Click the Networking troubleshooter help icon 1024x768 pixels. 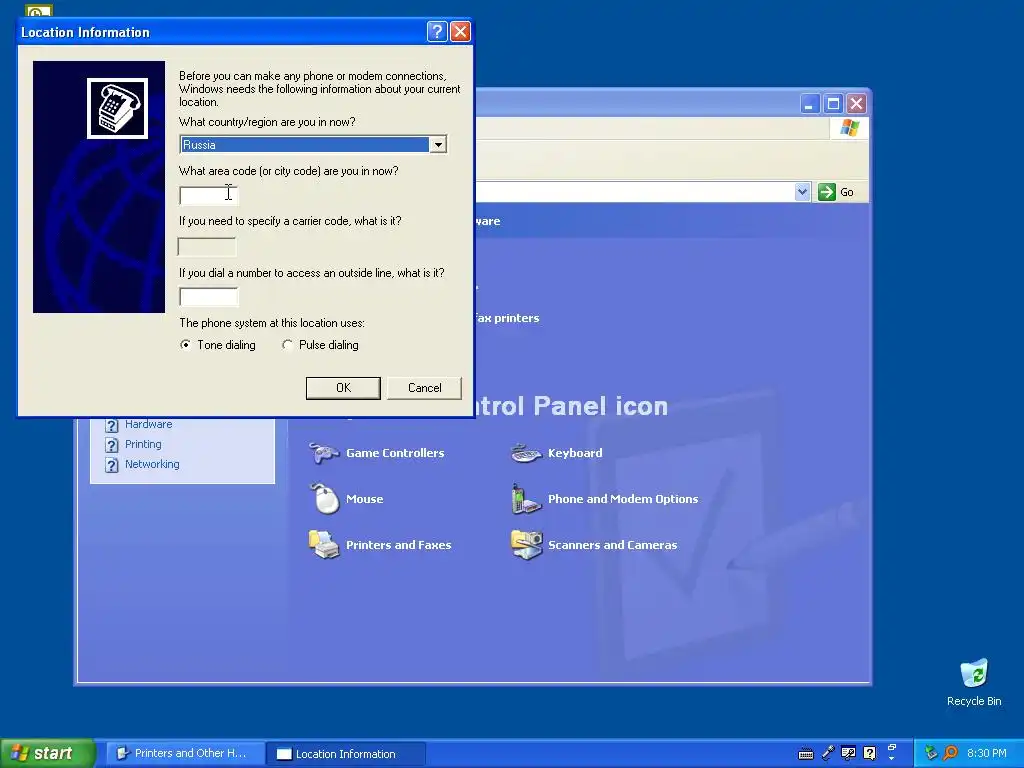[x=112, y=465]
